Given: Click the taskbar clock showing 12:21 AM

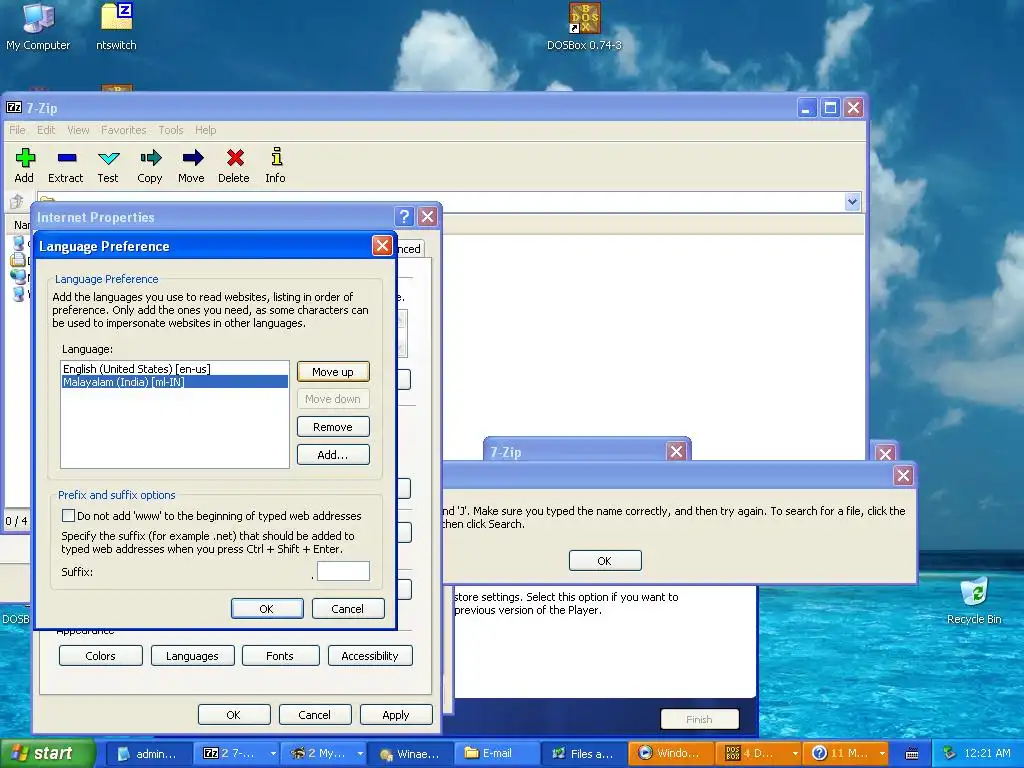Looking at the screenshot, I should 987,753.
